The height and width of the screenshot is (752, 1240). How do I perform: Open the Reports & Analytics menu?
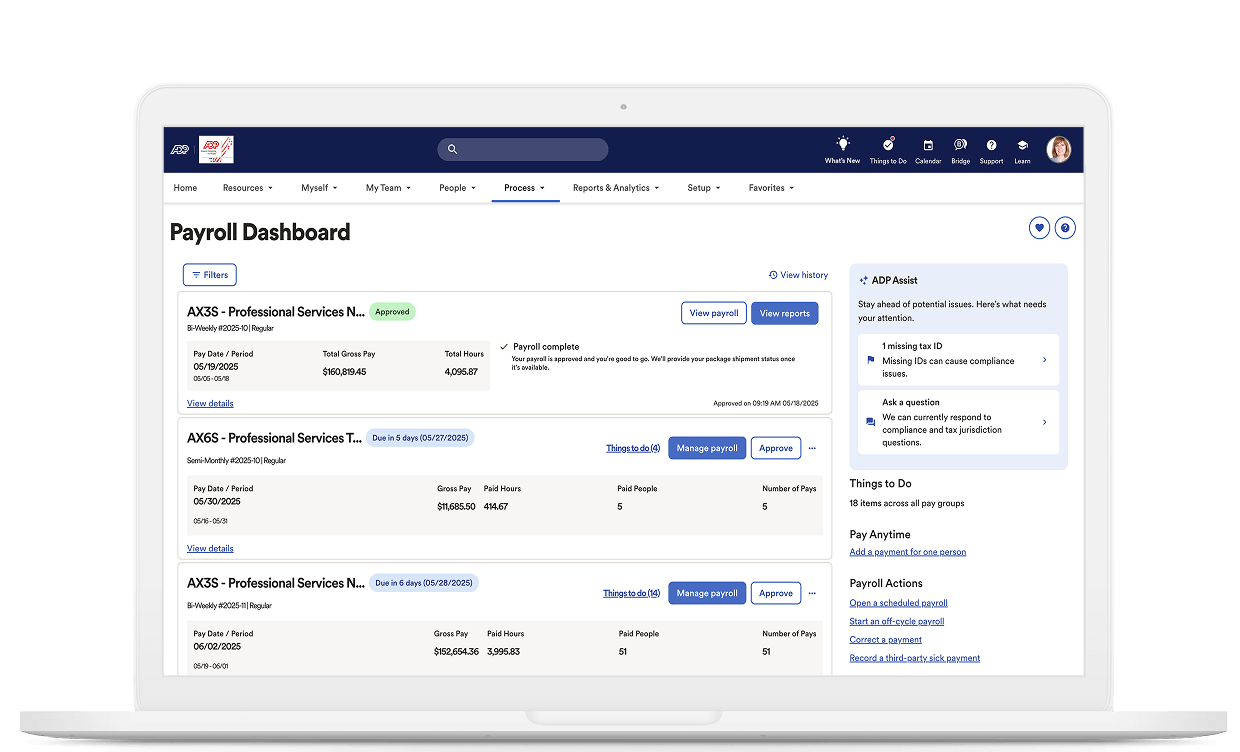tap(615, 188)
